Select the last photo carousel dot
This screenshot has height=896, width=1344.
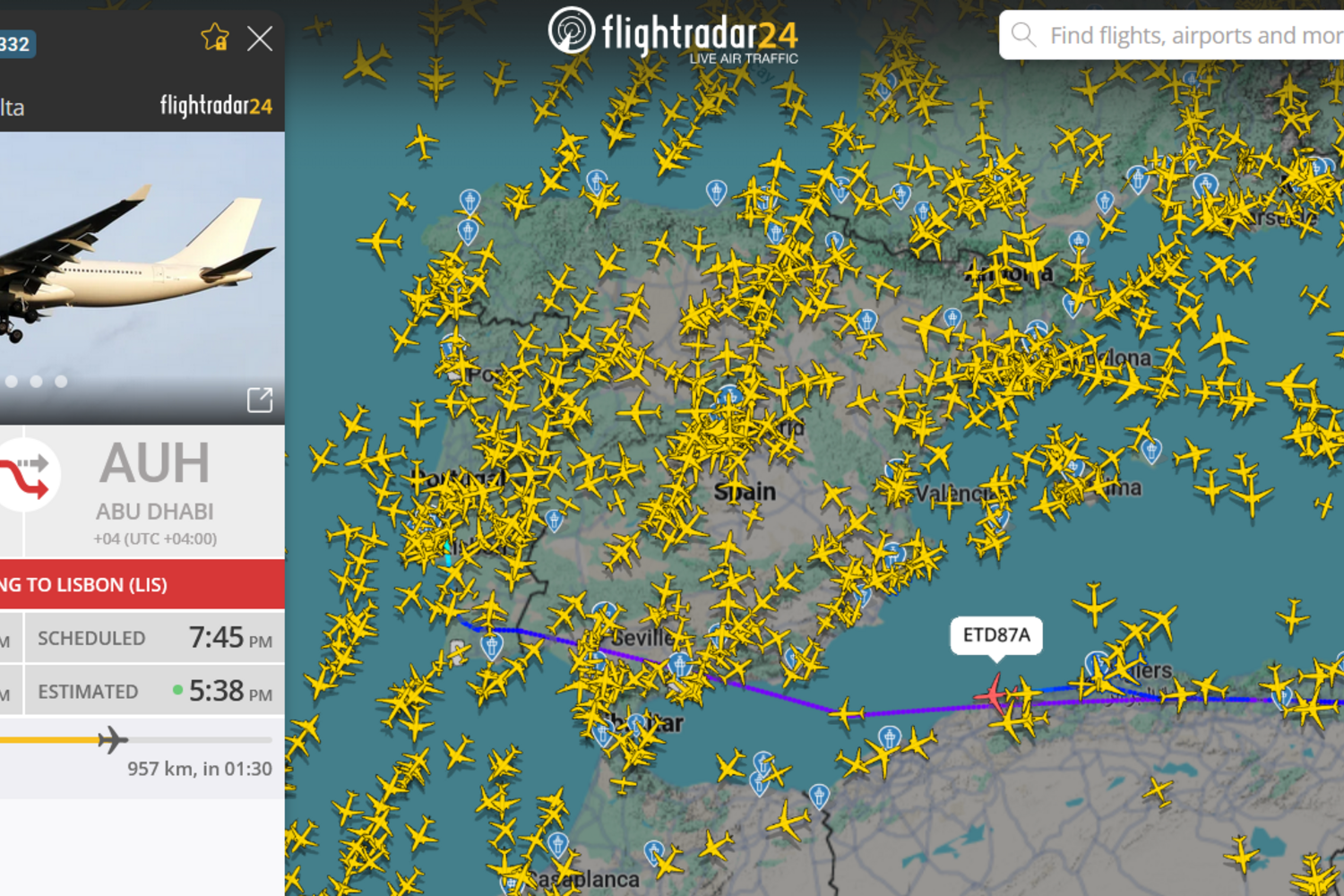pyautogui.click(x=61, y=382)
